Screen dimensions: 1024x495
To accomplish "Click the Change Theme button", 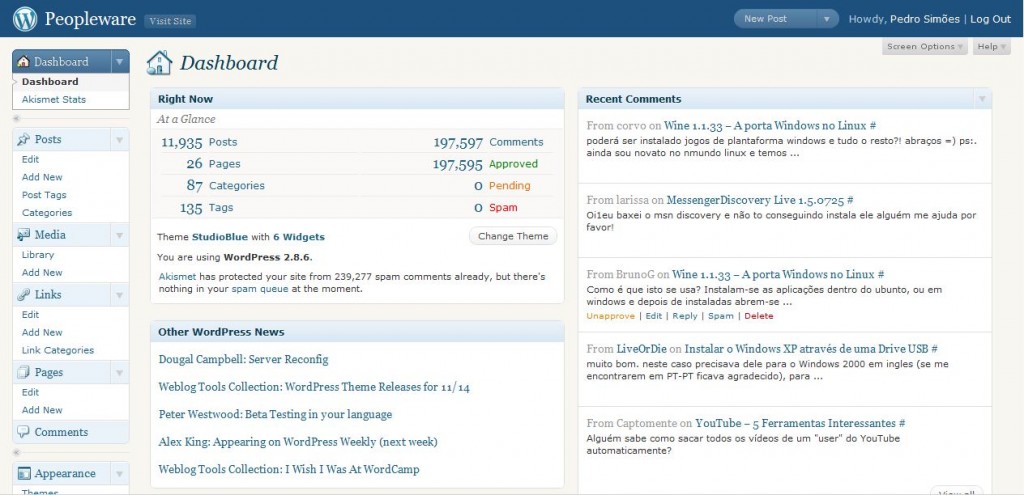I will (x=513, y=236).
